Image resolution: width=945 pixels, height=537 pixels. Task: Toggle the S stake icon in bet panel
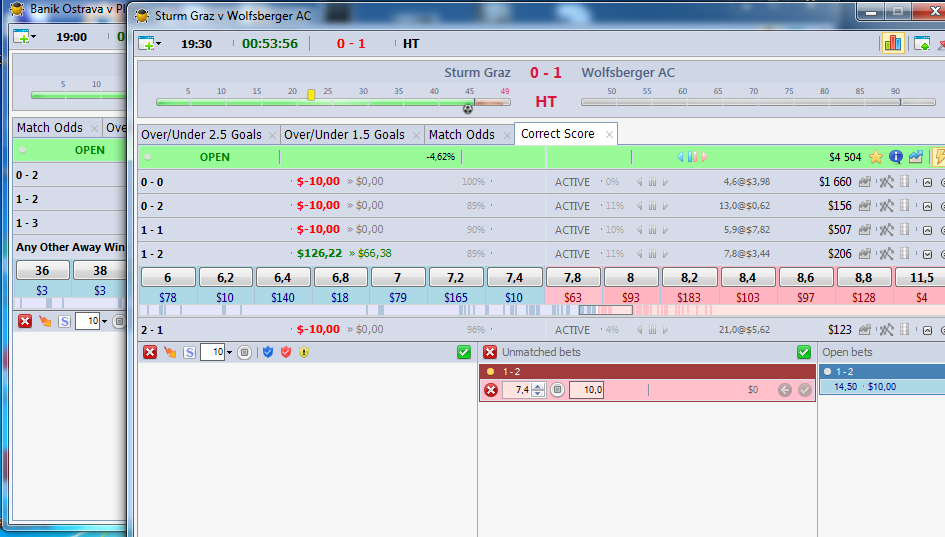[x=189, y=353]
